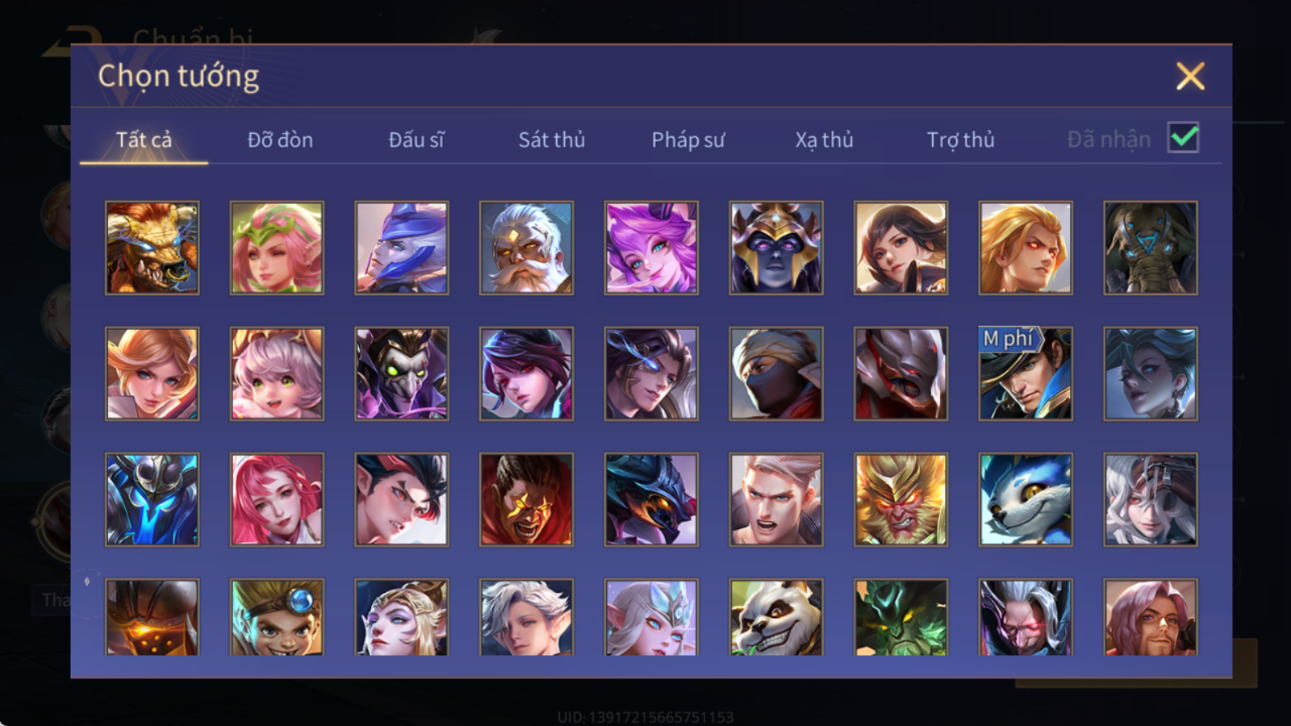This screenshot has width=1291, height=726.
Task: Switch to the 'Pháp sư' tab
Action: pos(688,140)
